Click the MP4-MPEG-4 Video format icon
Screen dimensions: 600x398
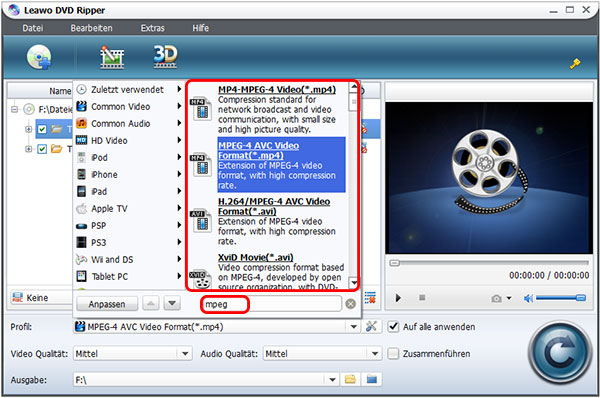201,109
